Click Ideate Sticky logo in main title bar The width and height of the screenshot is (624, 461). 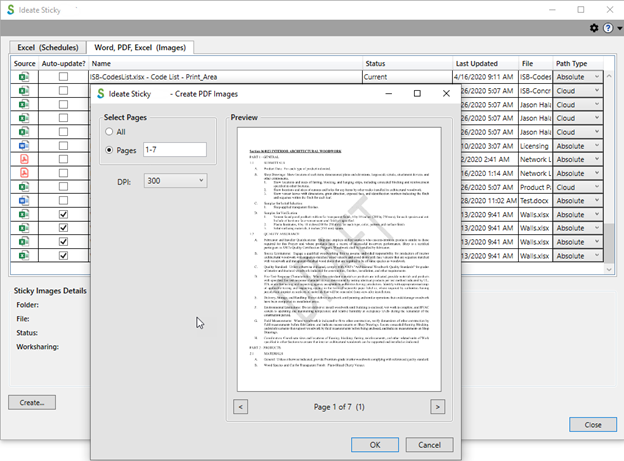[x=11, y=10]
